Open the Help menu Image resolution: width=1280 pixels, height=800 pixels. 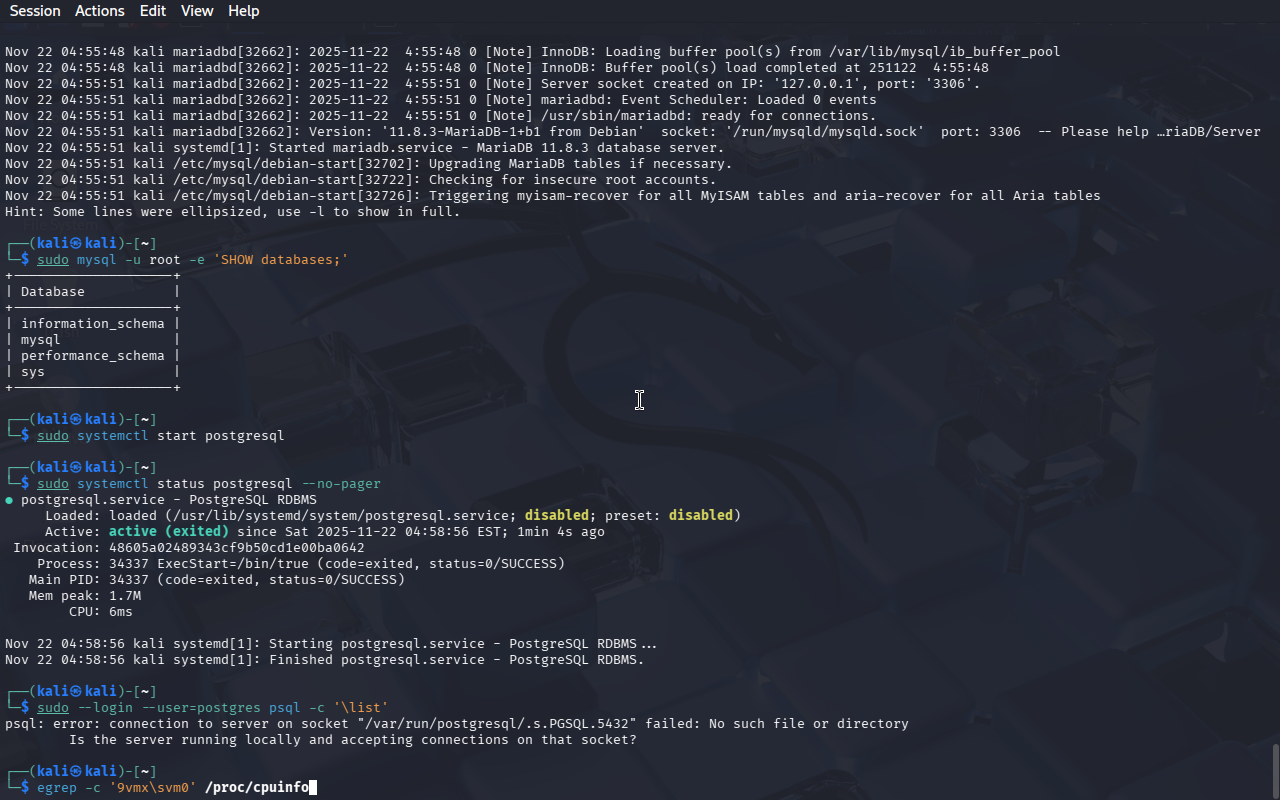243,11
